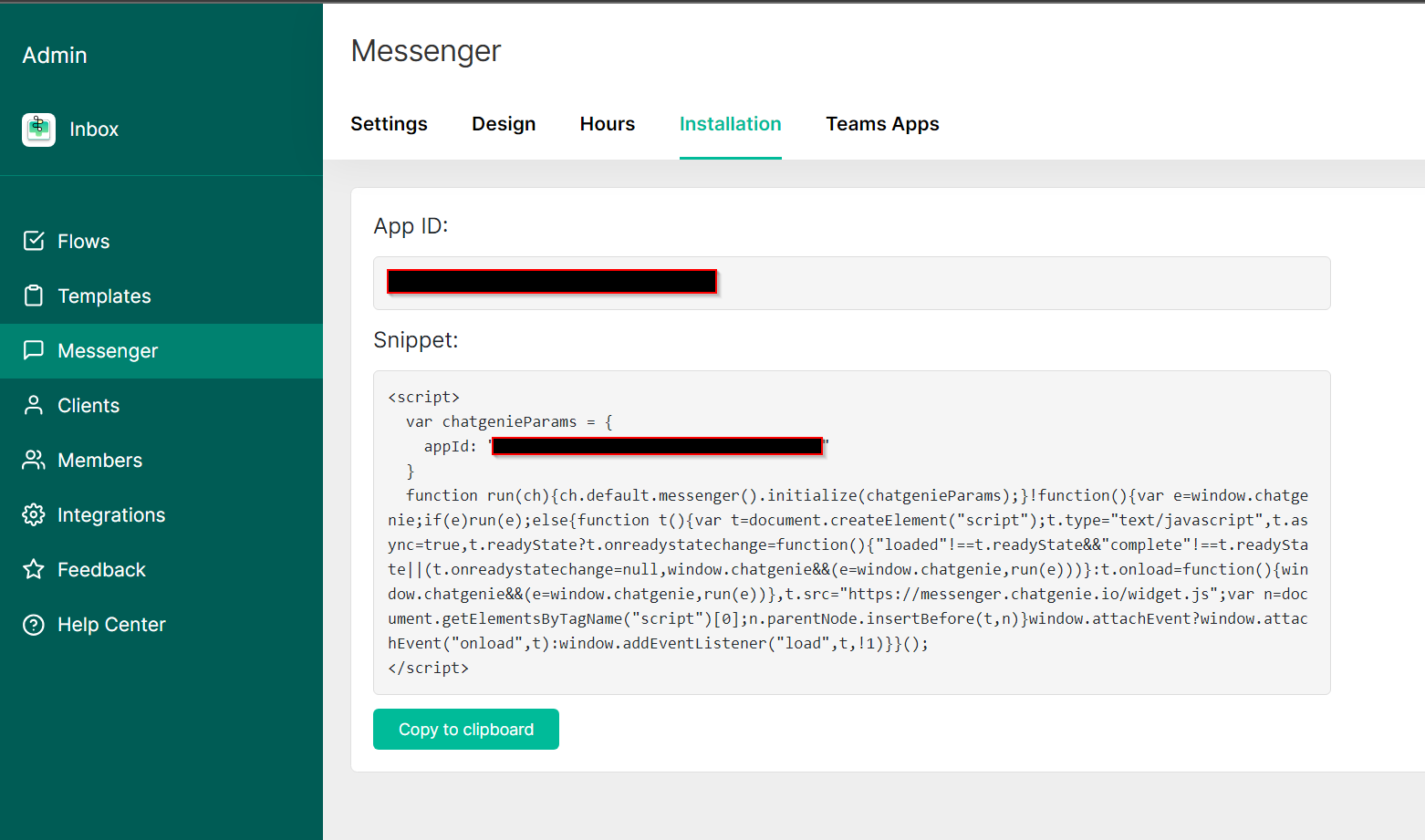Select the Installation tab
The image size is (1425, 840).
pos(730,123)
